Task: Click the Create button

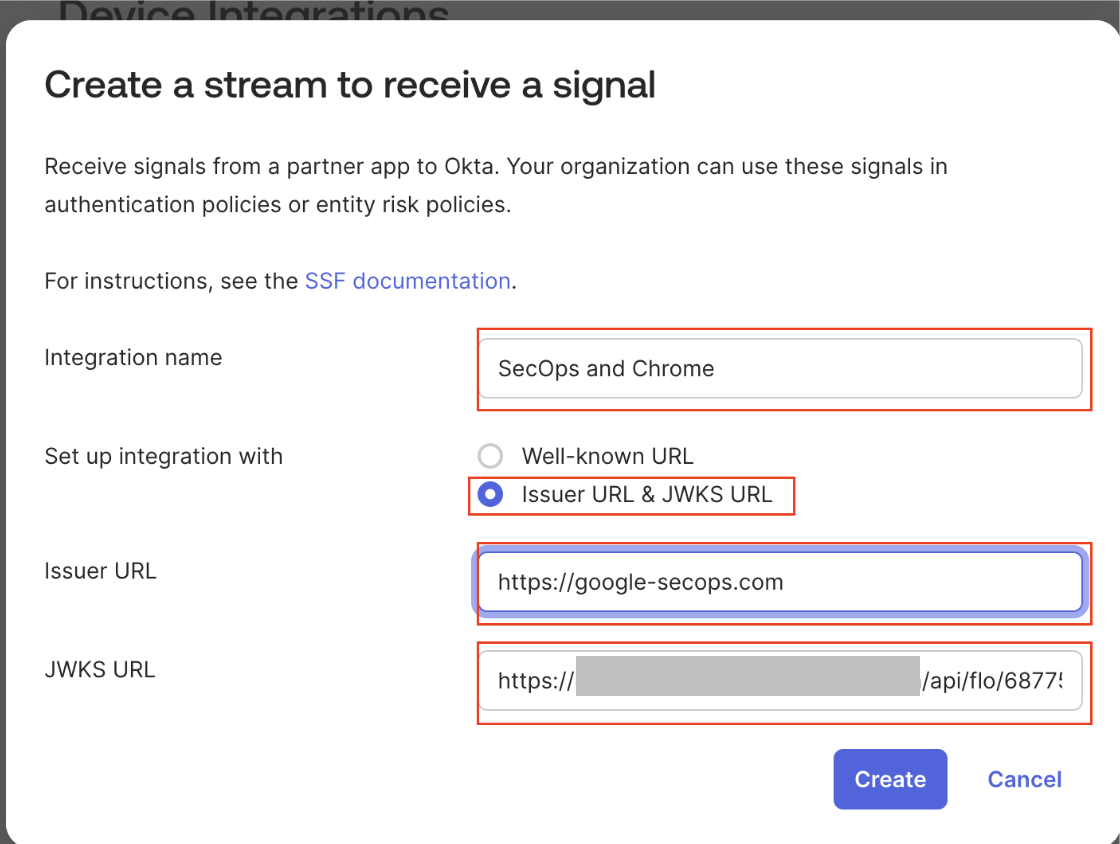Action: pyautogui.click(x=890, y=779)
